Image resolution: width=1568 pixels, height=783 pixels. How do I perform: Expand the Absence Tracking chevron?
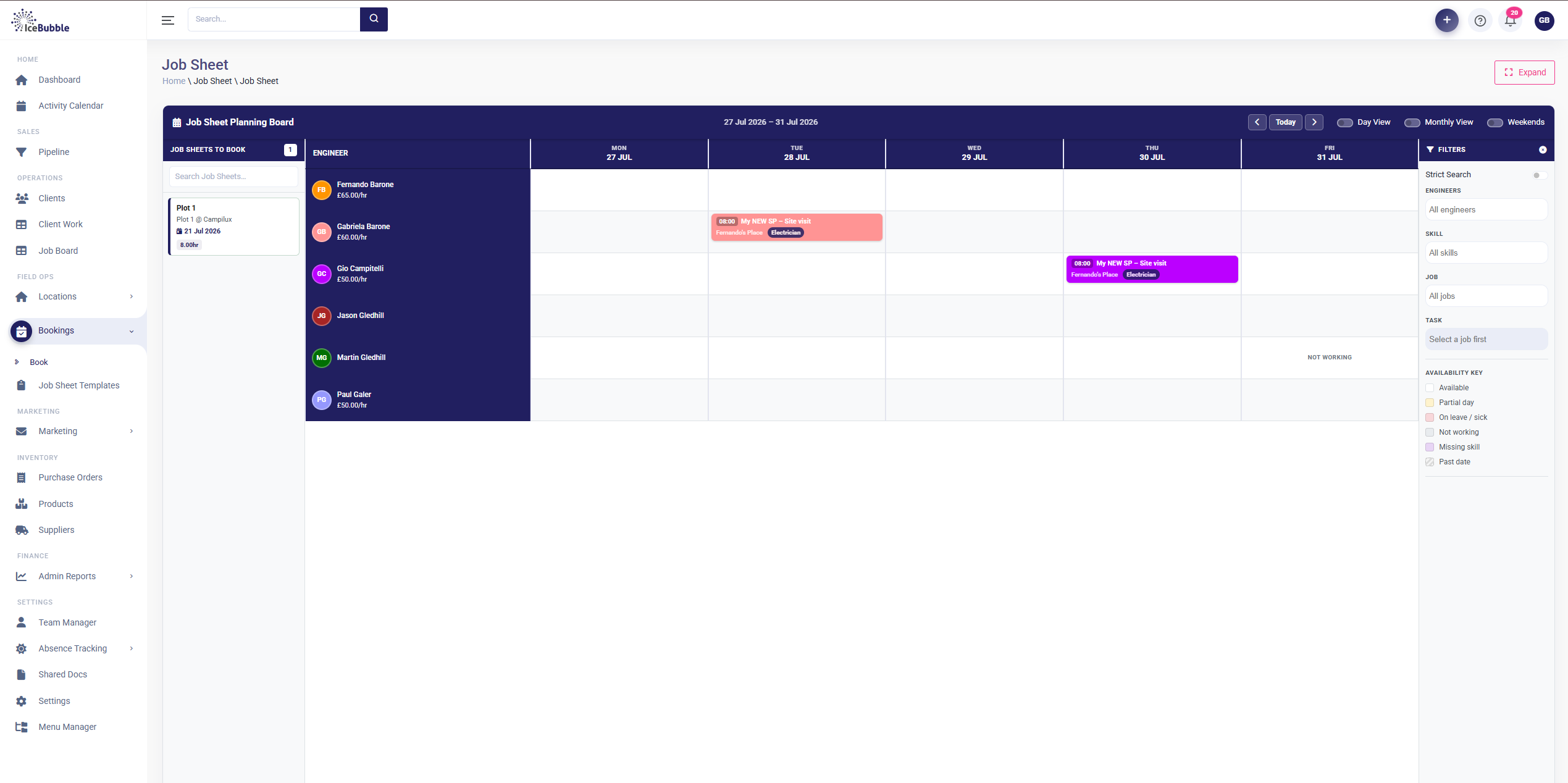click(x=132, y=648)
